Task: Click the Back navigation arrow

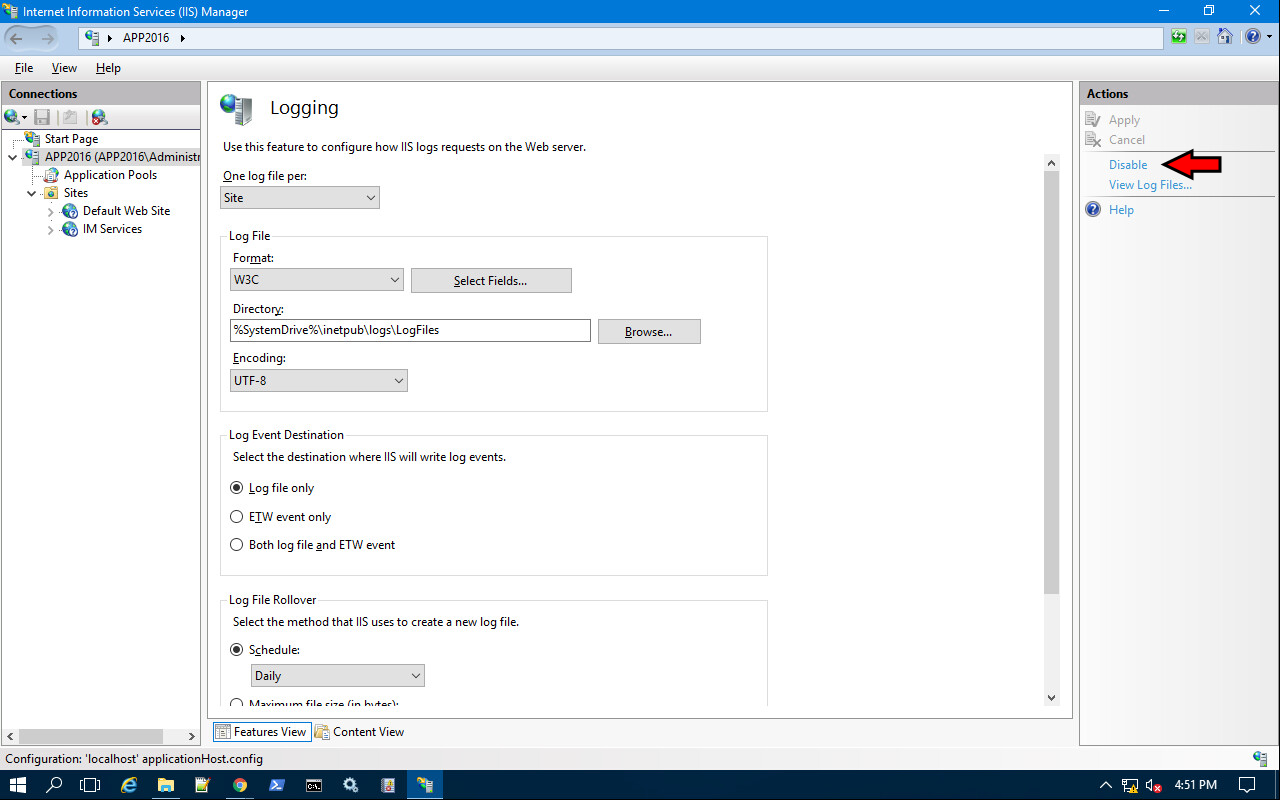Action: point(17,38)
